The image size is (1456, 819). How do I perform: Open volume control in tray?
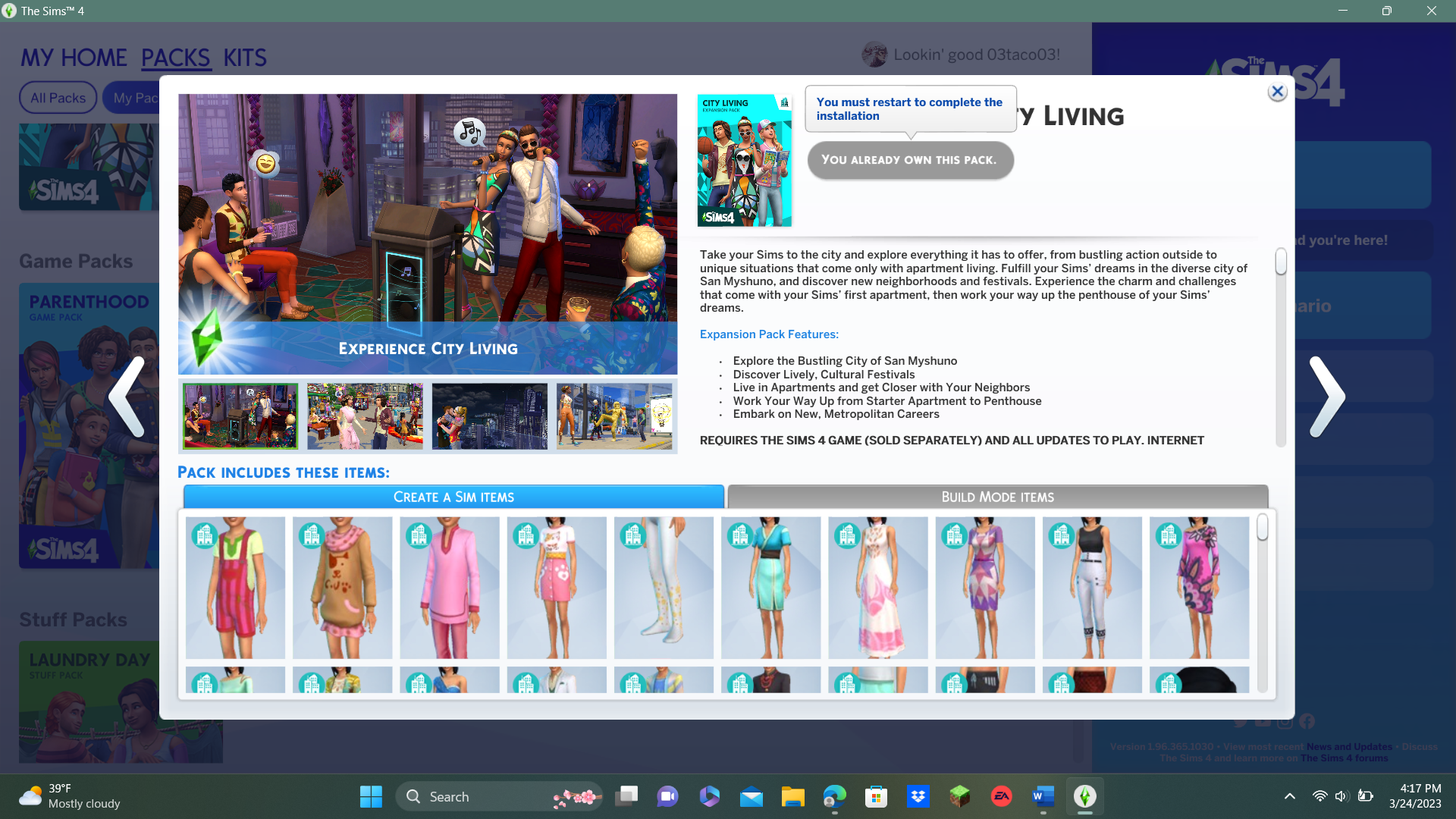point(1341,796)
